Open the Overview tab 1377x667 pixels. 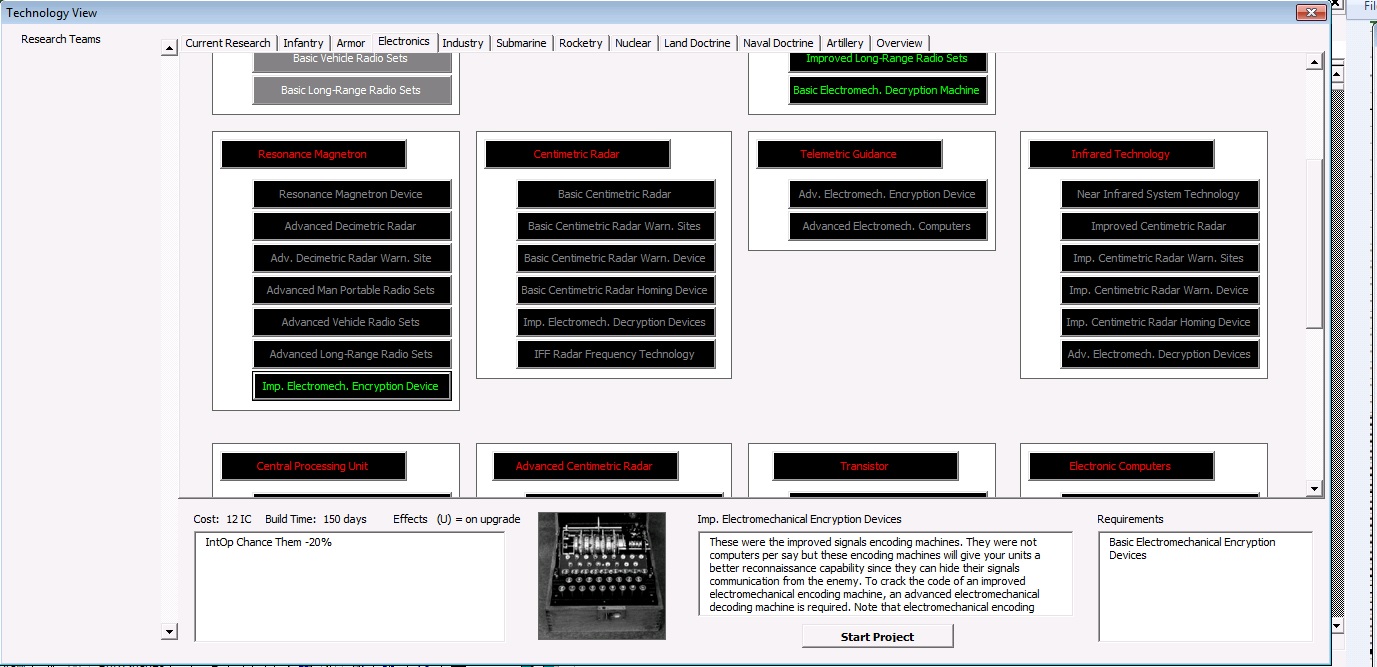(x=899, y=43)
